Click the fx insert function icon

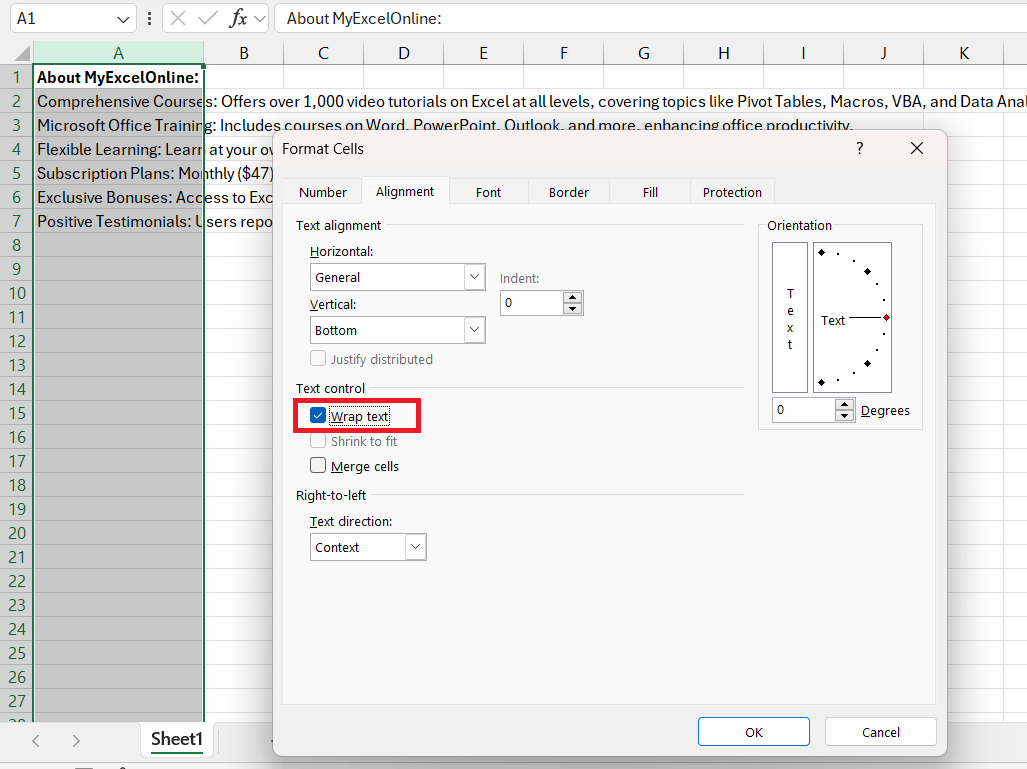[238, 18]
